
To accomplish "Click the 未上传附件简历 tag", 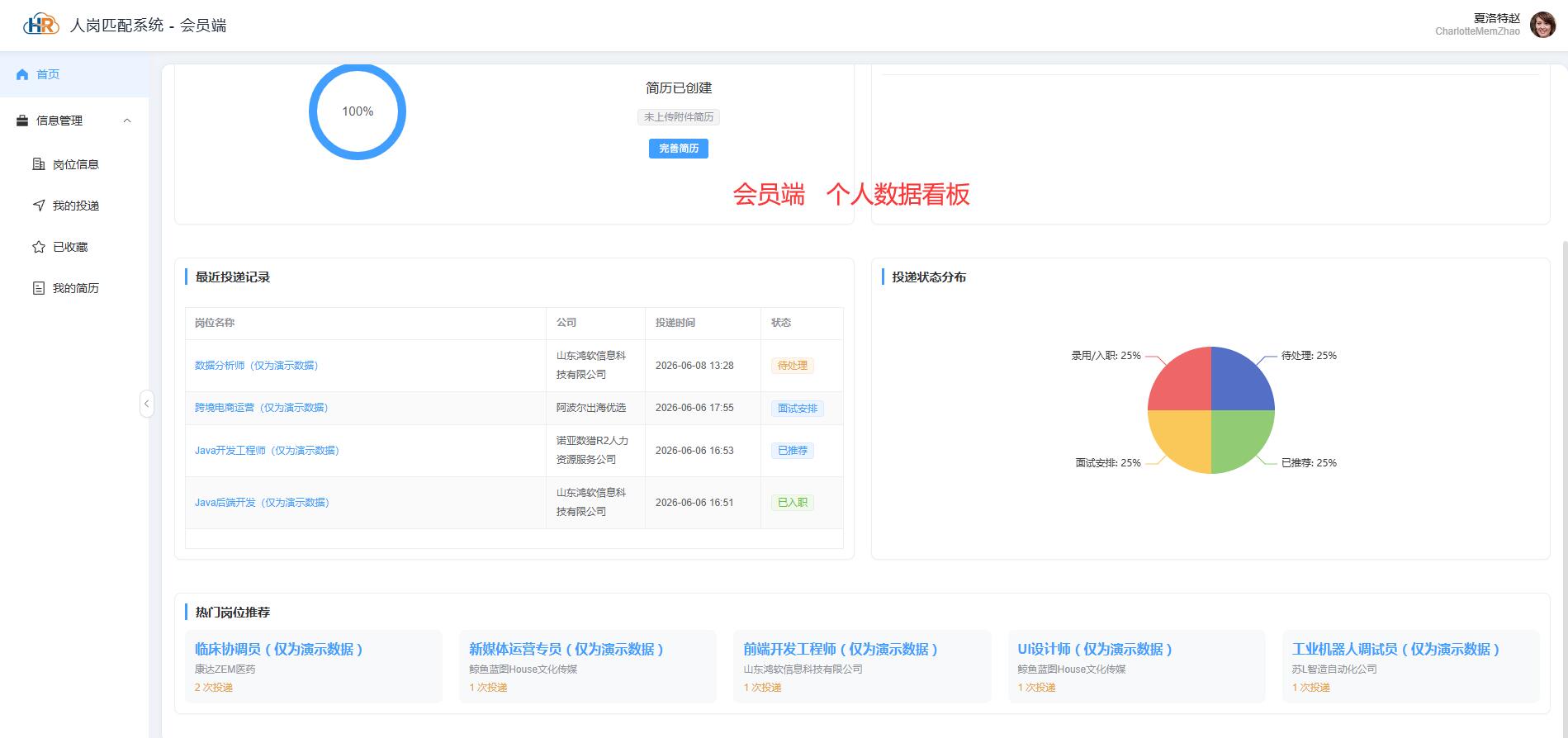I will (679, 117).
